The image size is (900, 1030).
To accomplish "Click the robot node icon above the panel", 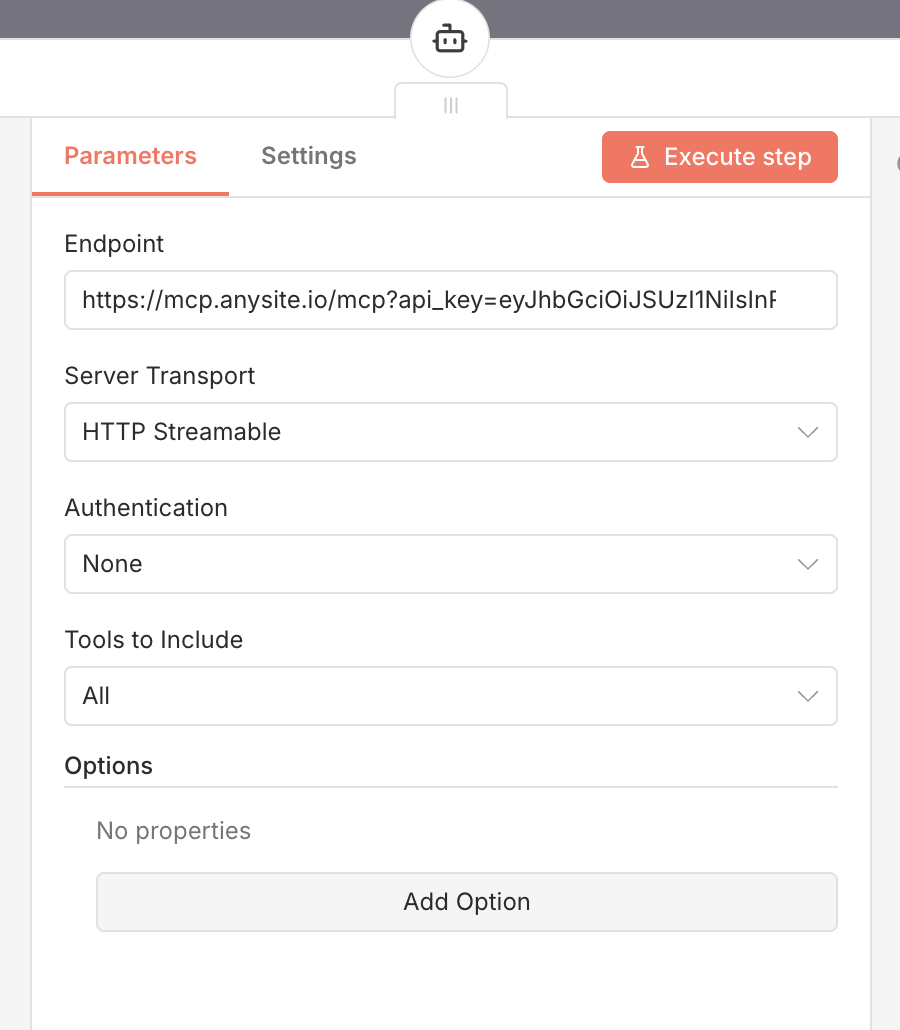I will point(449,38).
